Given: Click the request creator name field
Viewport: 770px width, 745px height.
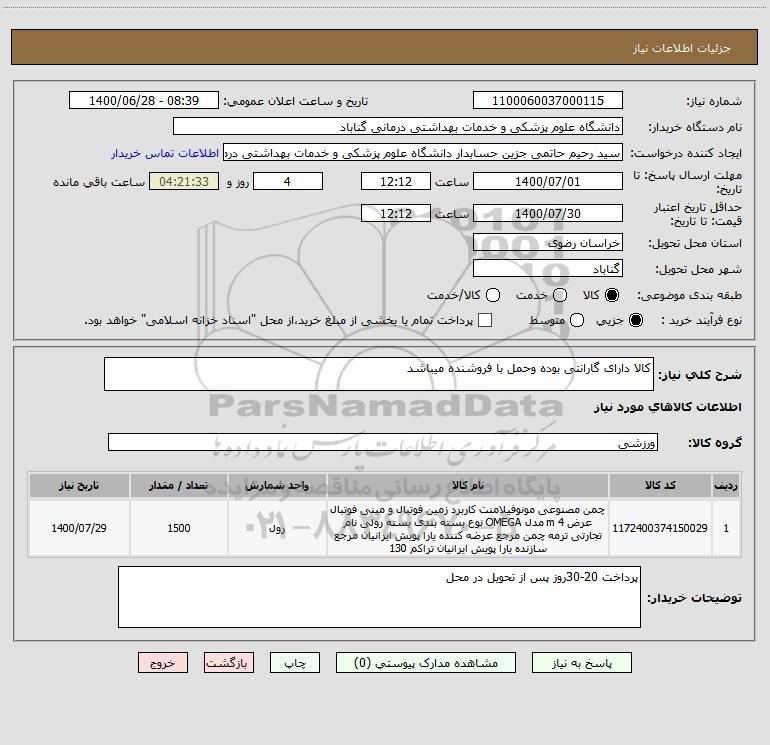Looking at the screenshot, I should click(x=423, y=153).
